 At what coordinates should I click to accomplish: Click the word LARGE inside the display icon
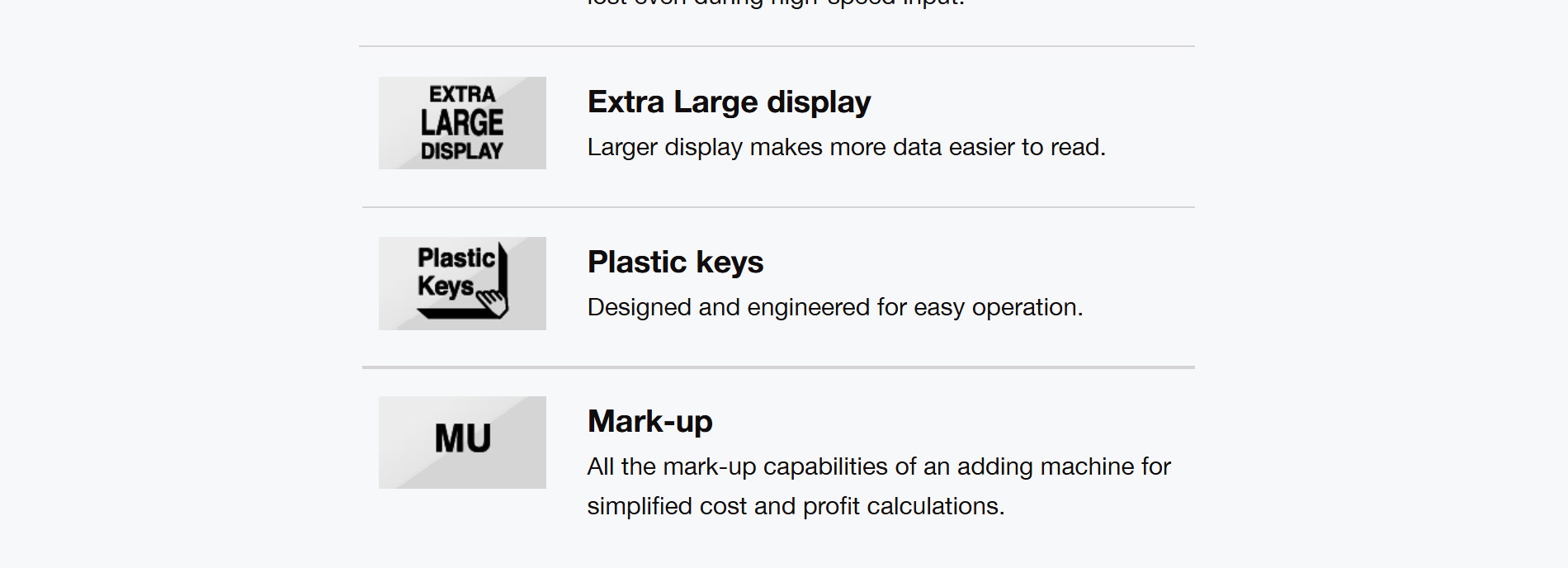(x=462, y=122)
